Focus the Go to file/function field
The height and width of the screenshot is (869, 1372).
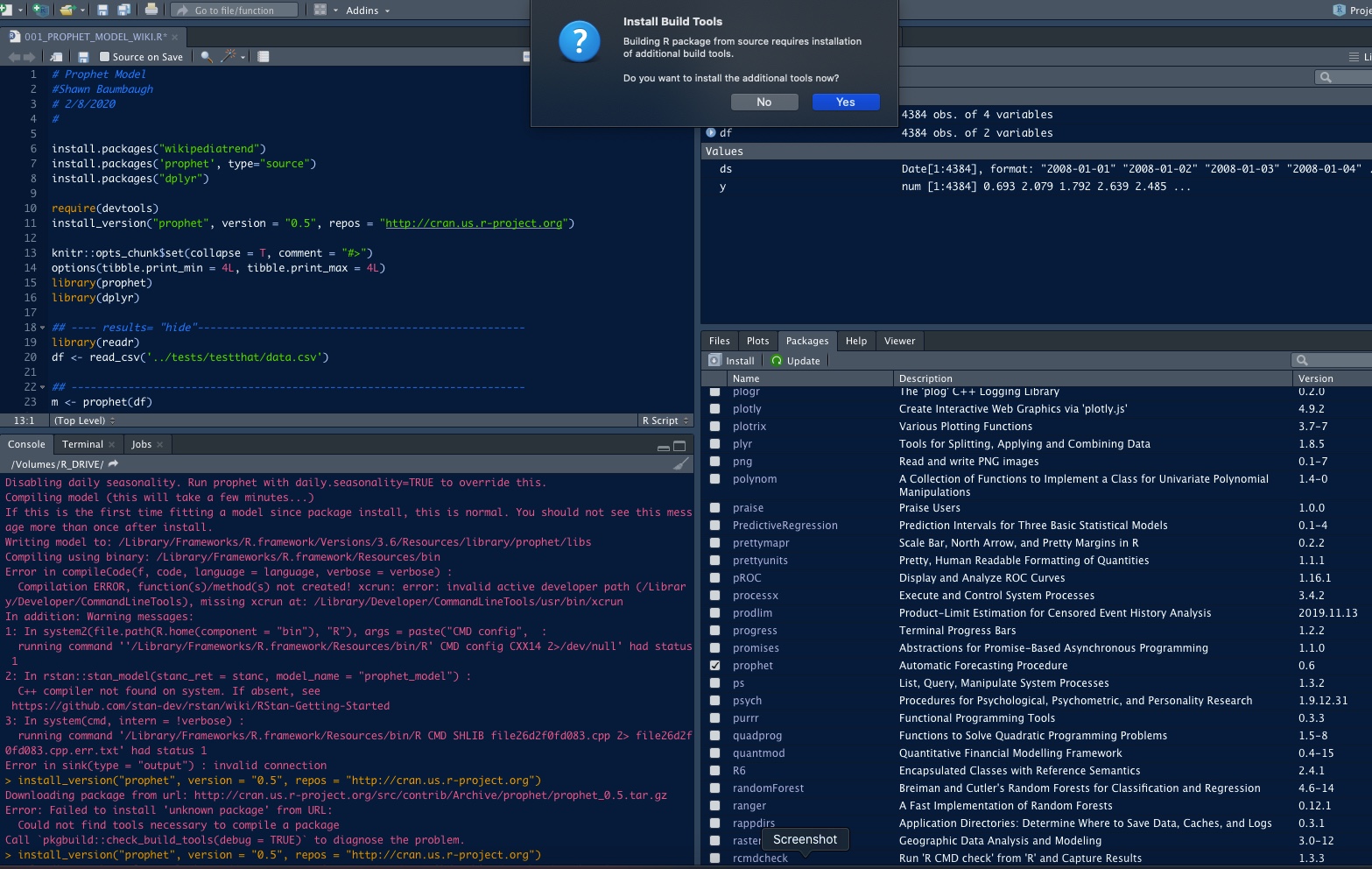pyautogui.click(x=234, y=10)
